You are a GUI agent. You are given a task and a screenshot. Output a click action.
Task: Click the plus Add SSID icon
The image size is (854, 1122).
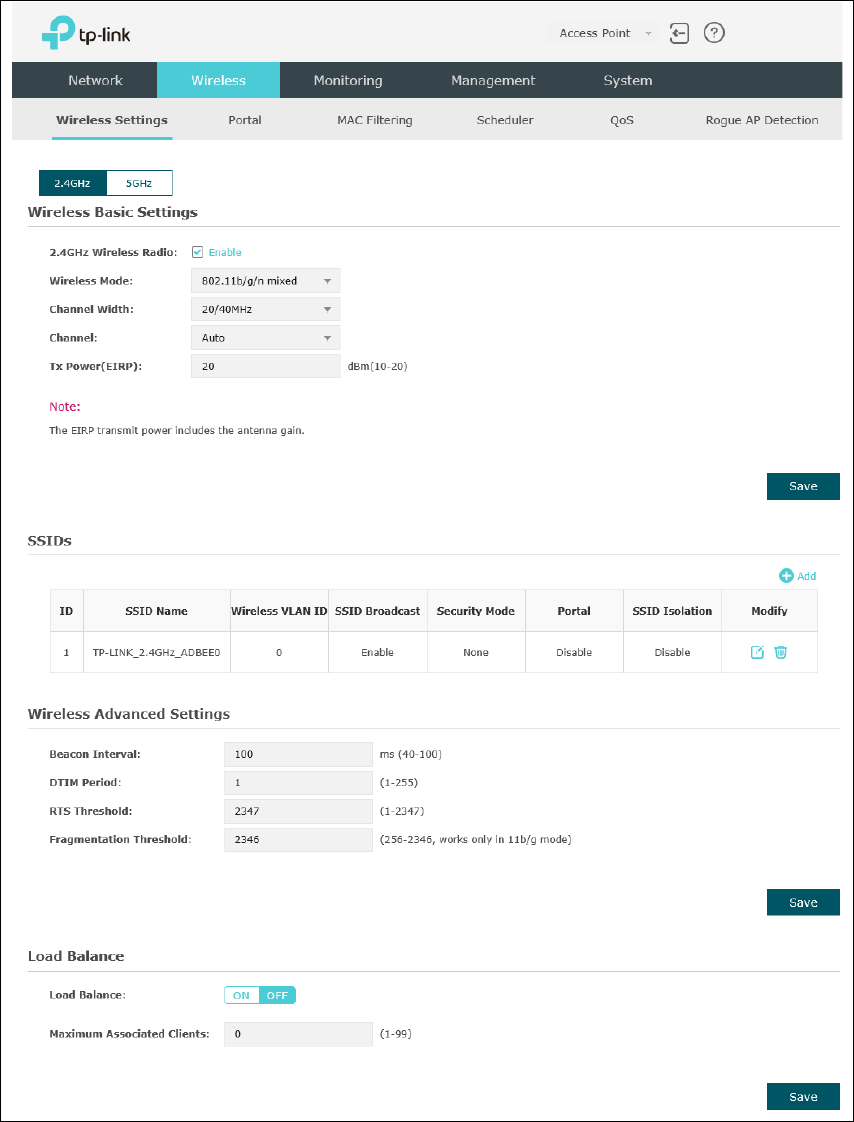point(787,575)
